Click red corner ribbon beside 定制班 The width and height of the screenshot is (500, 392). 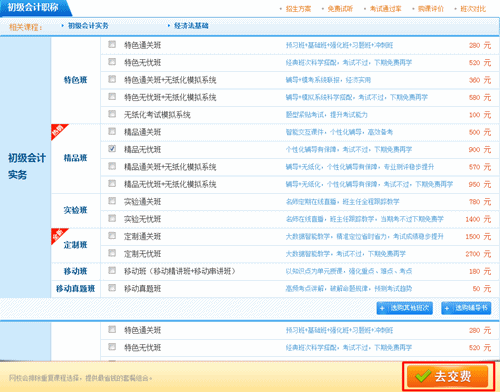59,236
